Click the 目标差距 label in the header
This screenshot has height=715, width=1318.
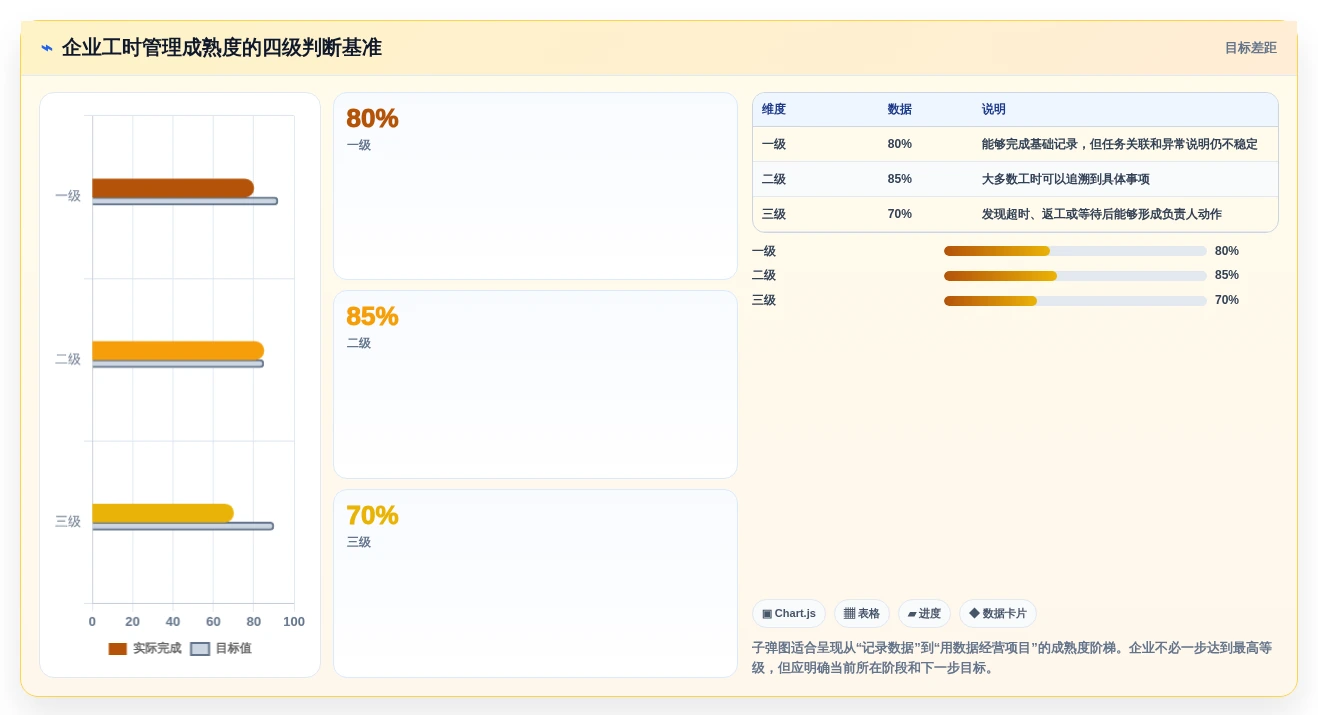[1250, 48]
